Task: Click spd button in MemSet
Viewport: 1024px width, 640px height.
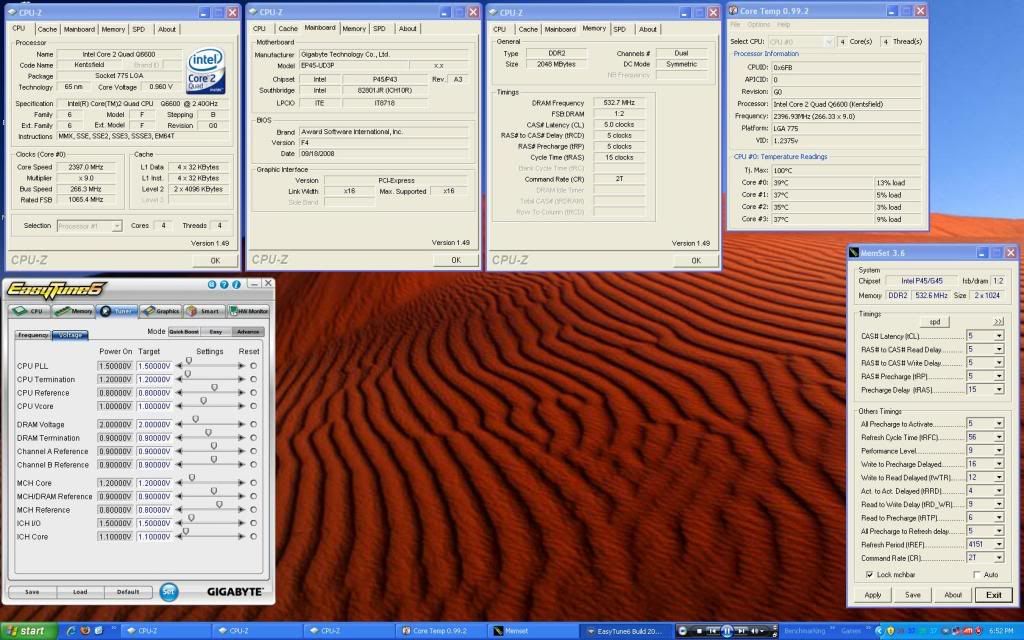Action: click(935, 322)
